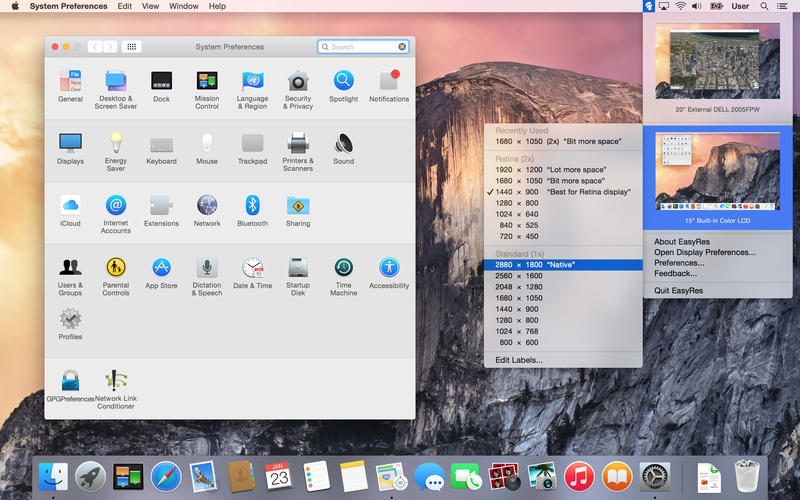Image resolution: width=800 pixels, height=500 pixels.
Task: Open the Window menu in menu bar
Action: point(183,6)
